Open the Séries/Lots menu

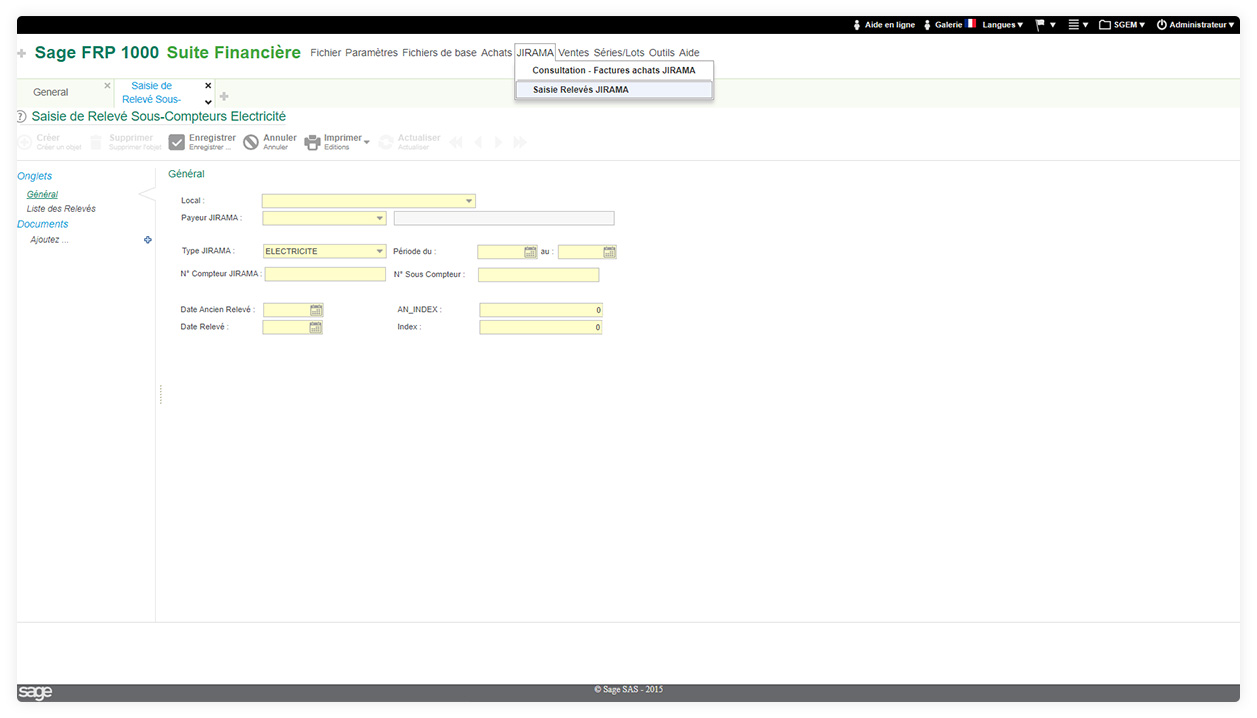tap(619, 53)
